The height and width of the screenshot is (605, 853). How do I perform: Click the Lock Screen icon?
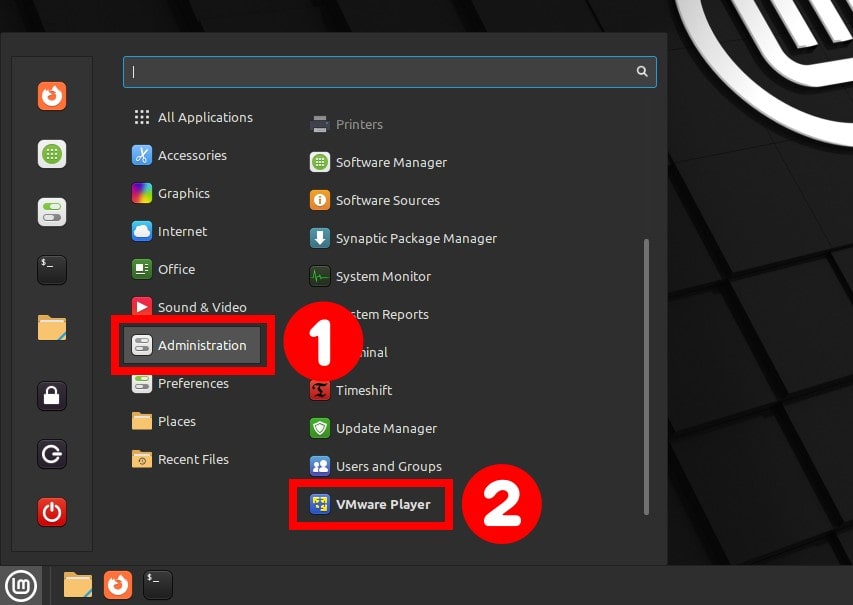52,396
